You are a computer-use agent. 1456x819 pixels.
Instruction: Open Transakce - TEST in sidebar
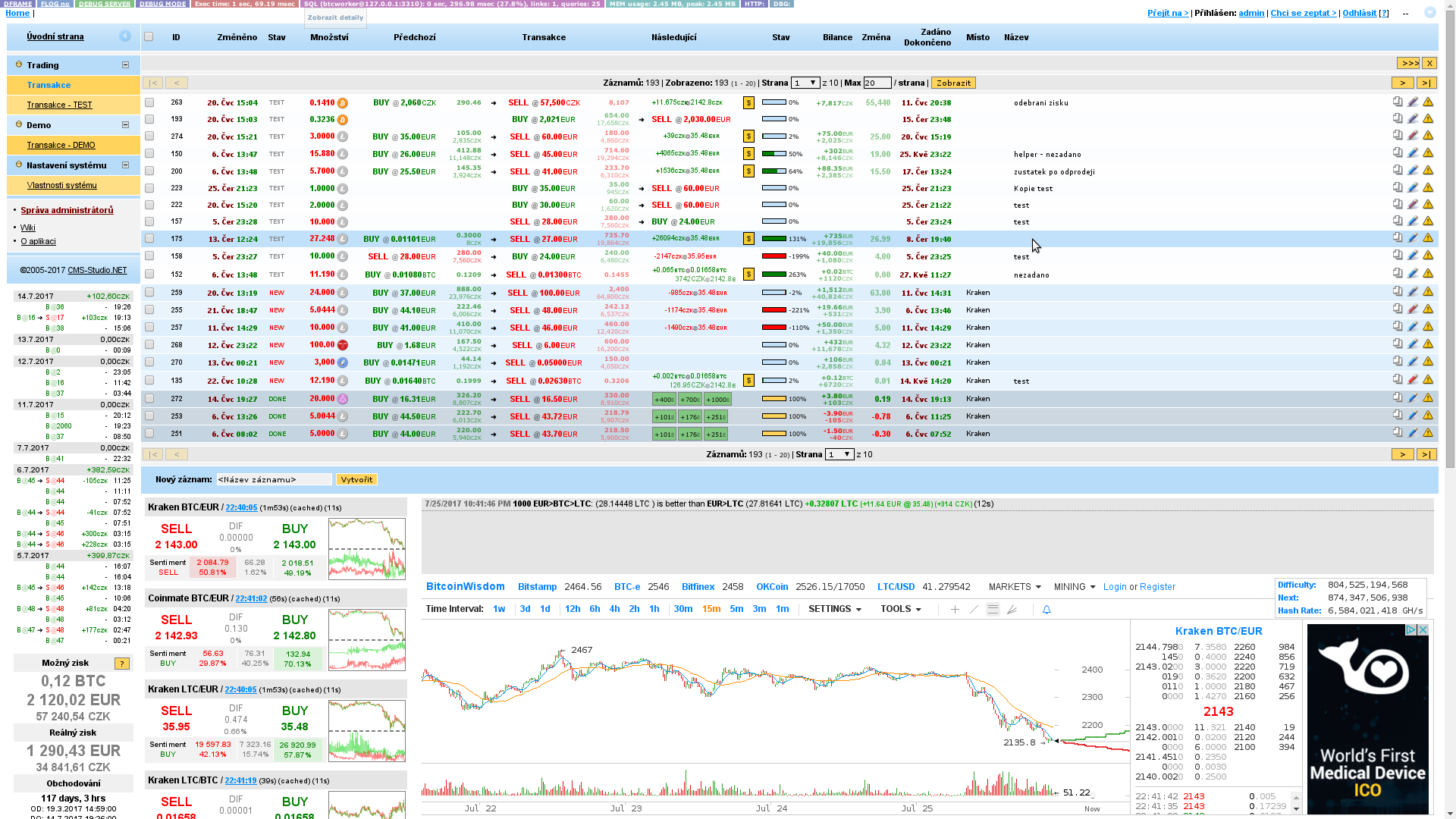(x=59, y=105)
